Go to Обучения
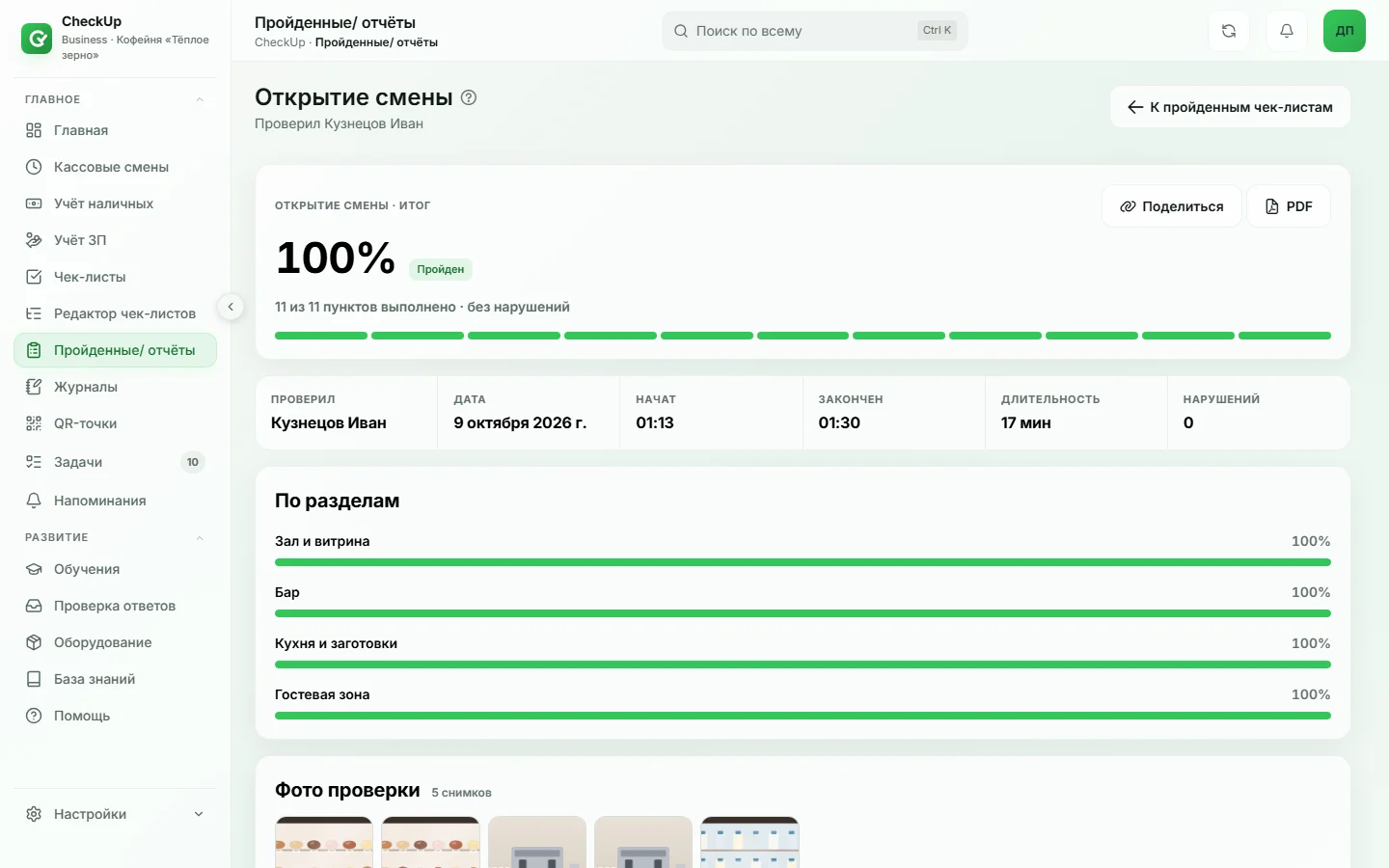1389x868 pixels. tap(115, 569)
